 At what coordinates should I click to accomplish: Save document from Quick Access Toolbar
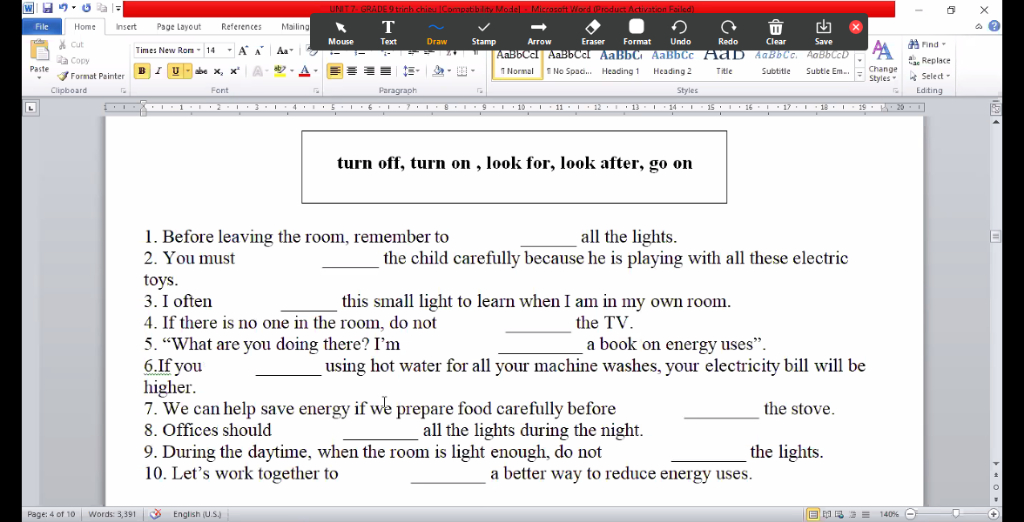(47, 8)
